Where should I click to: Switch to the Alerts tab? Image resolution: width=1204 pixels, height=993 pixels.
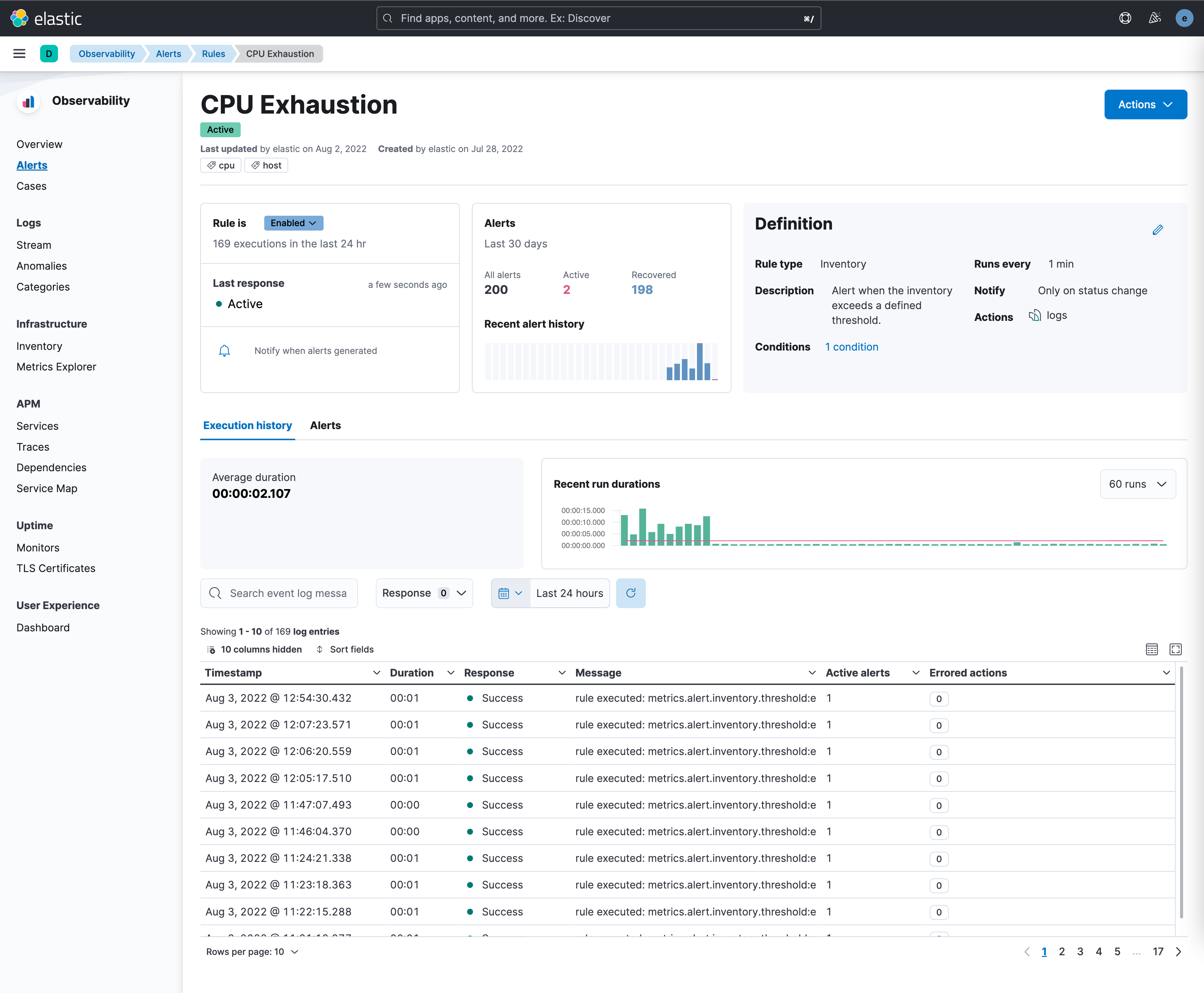(x=325, y=425)
